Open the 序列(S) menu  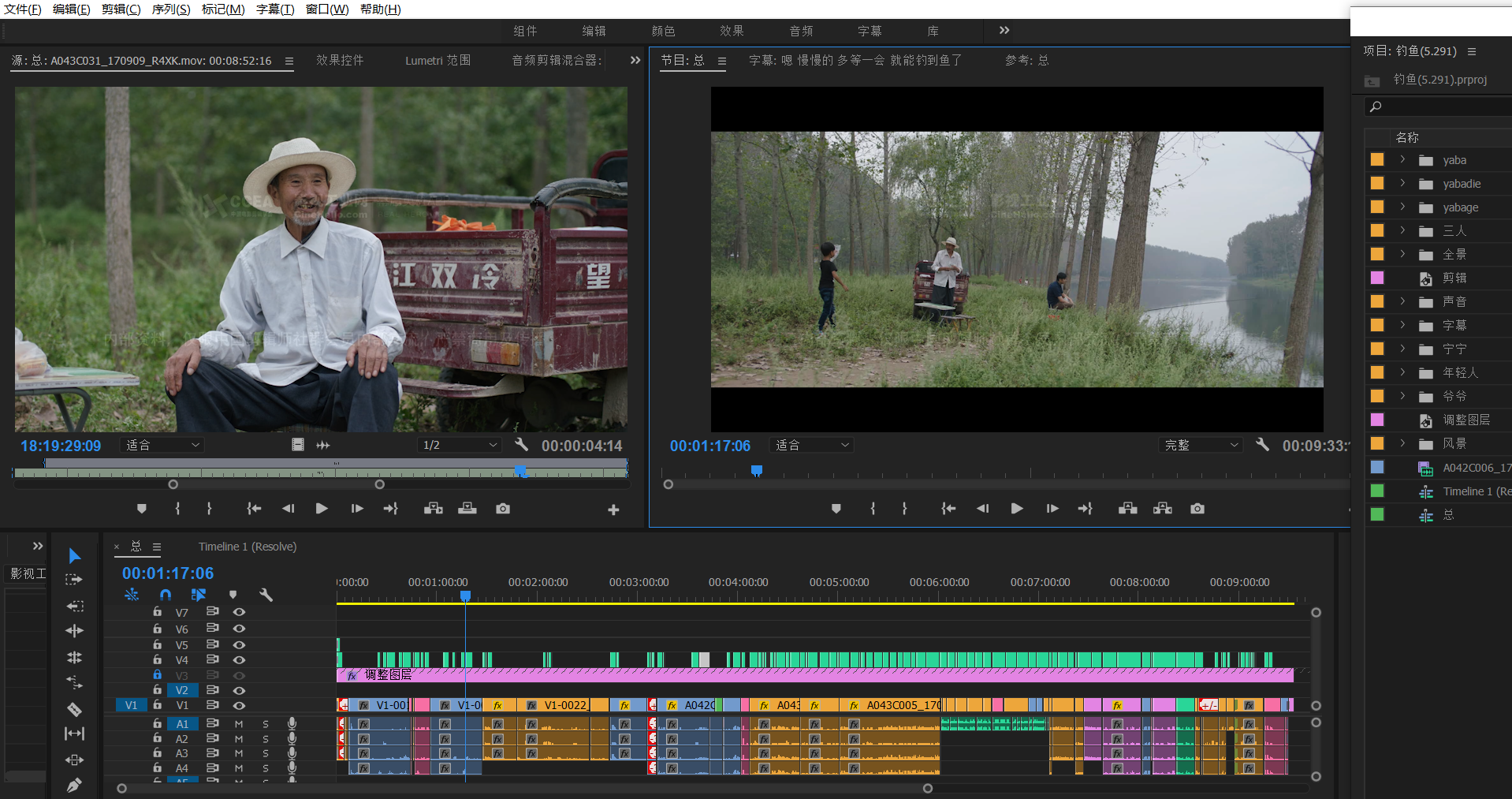(x=170, y=9)
